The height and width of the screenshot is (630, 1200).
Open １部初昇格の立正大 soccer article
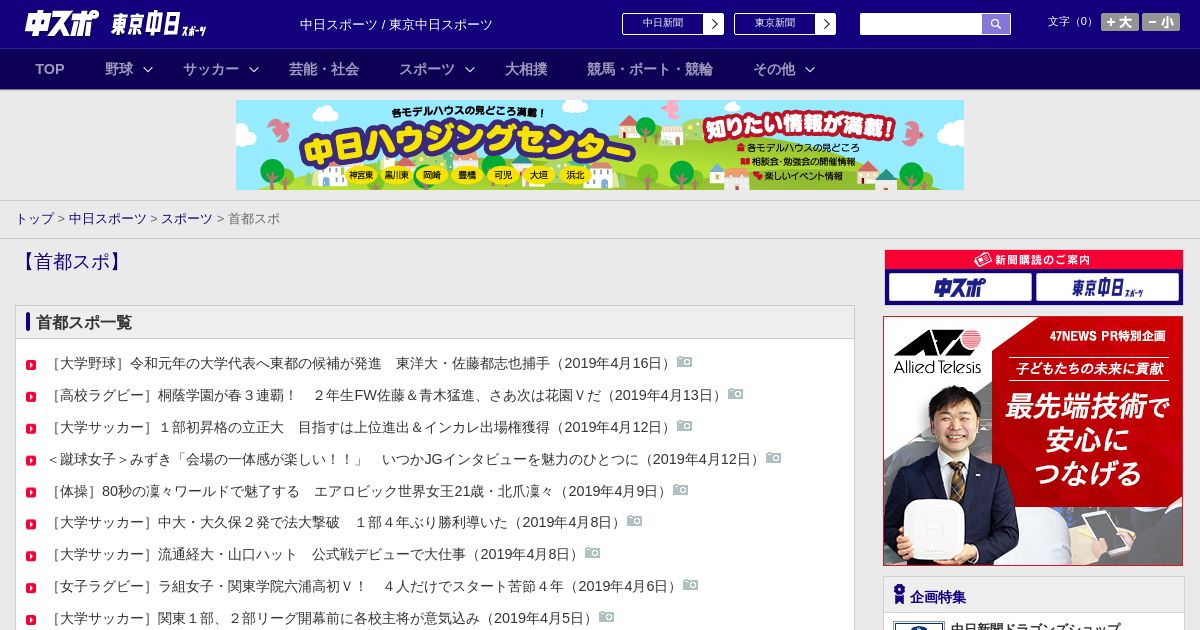pyautogui.click(x=361, y=427)
